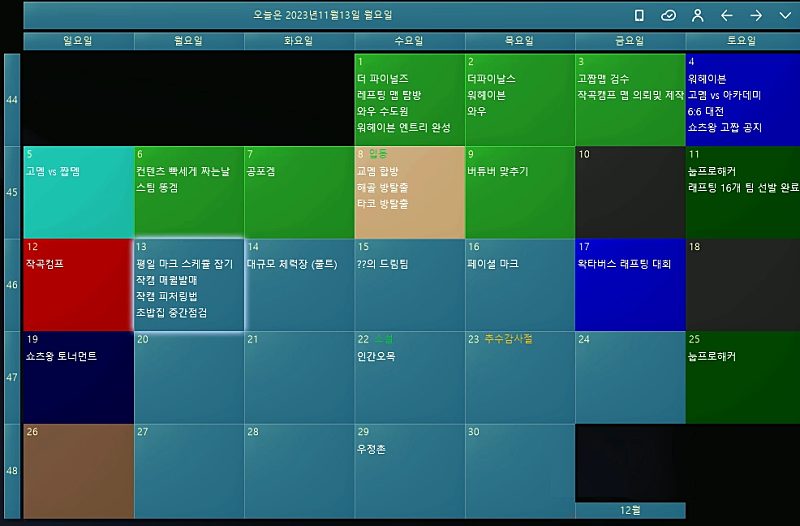The image size is (800, 526).
Task: Open event 작곡캠프 맵 의뢰및 제작
Action: pos(631,95)
